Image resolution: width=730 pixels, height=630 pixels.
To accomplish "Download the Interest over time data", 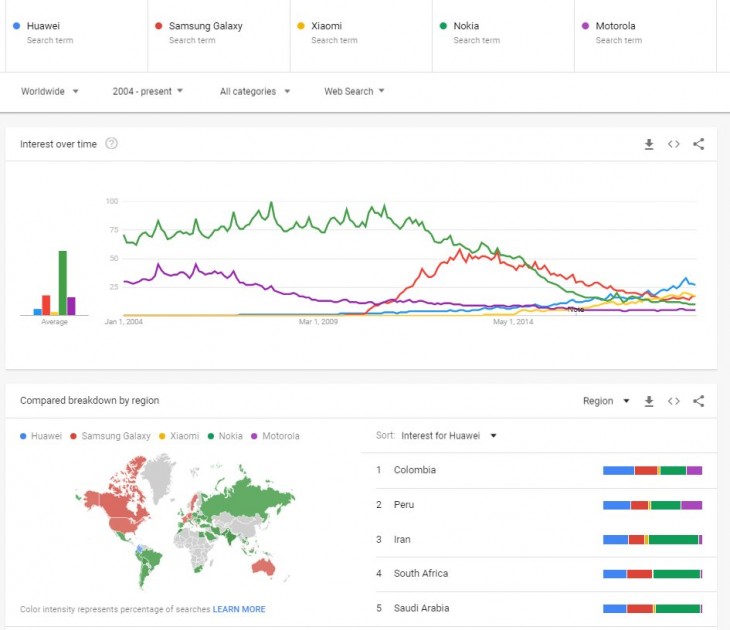I will 649,144.
